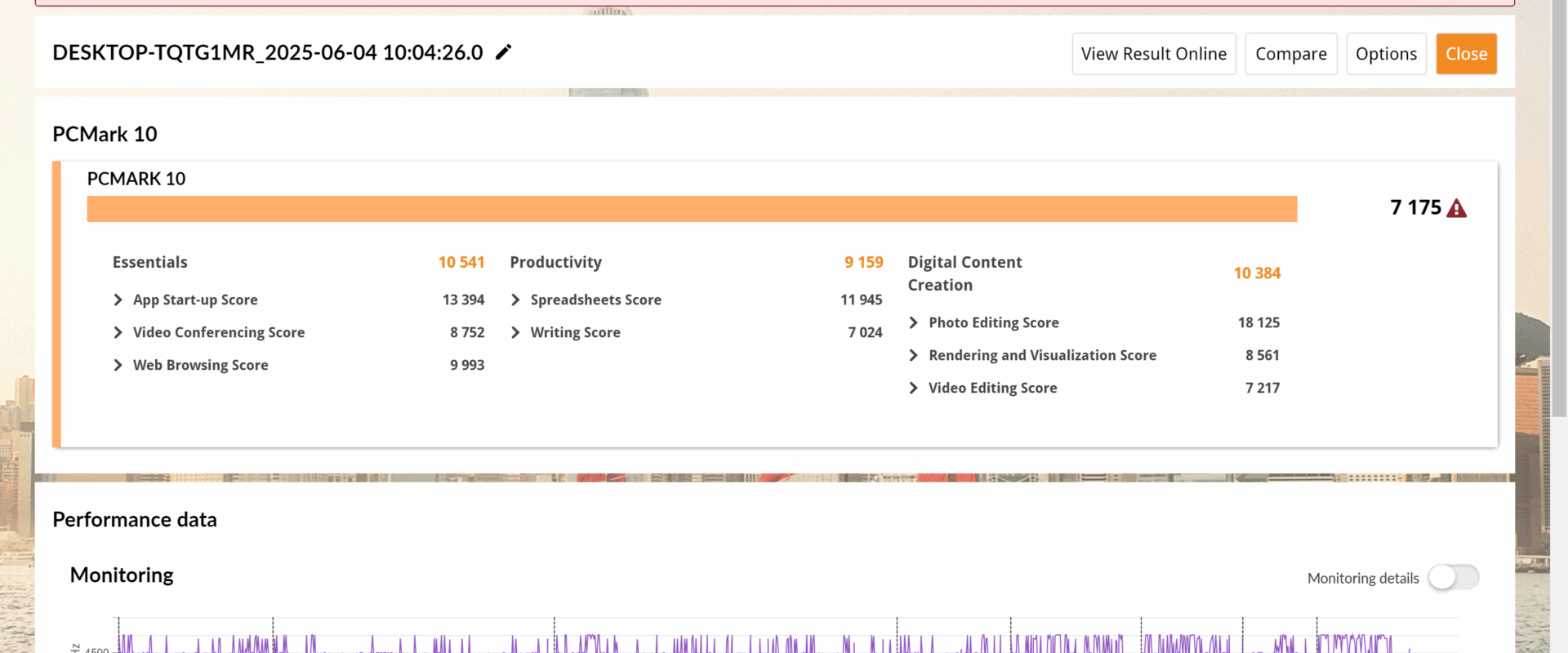Click the Essentials heading
Screen dimensions: 1568x653
[x=150, y=262]
